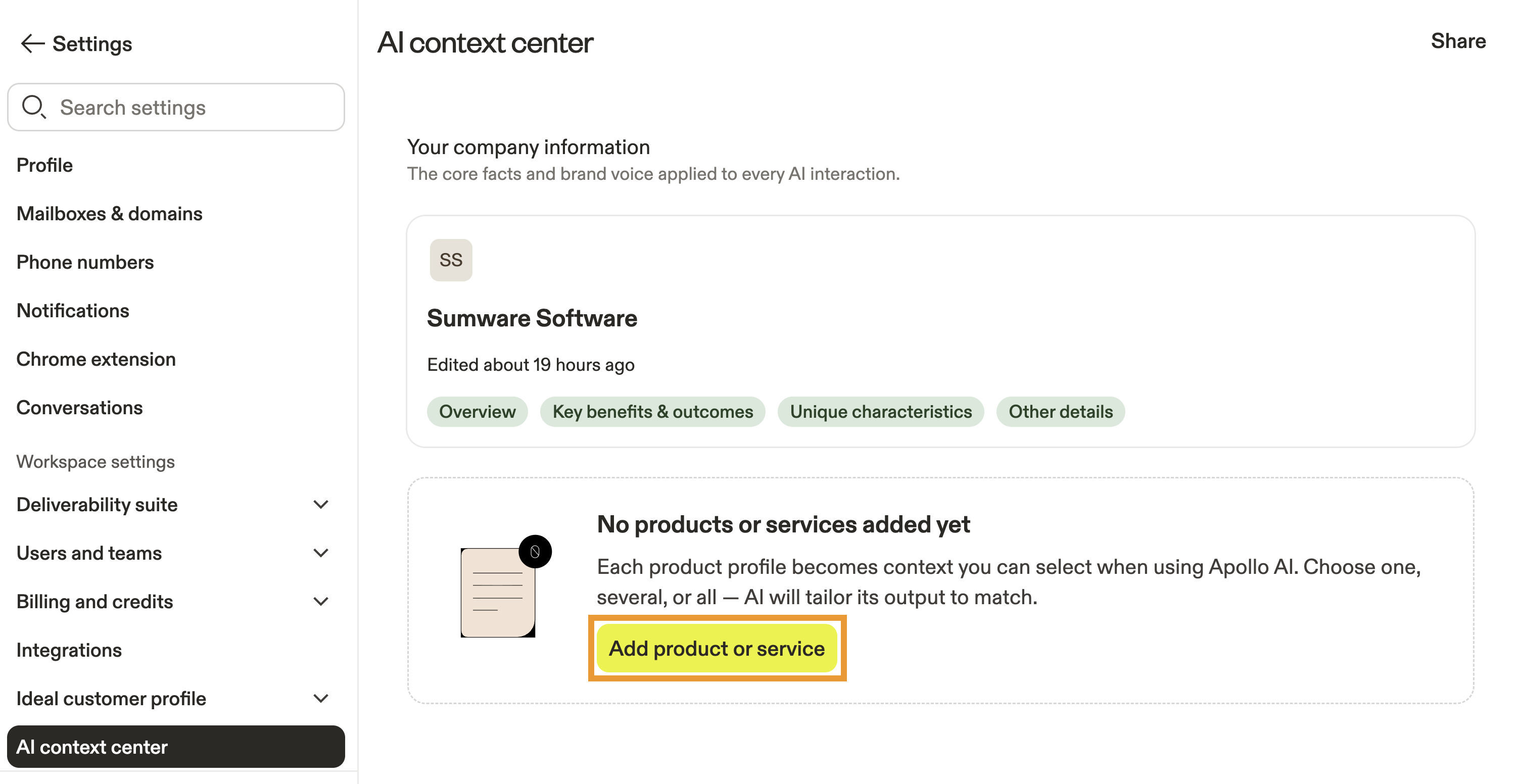Go to Mailboxes & domains settings
Viewport: 1520px width, 784px height.
pos(109,214)
